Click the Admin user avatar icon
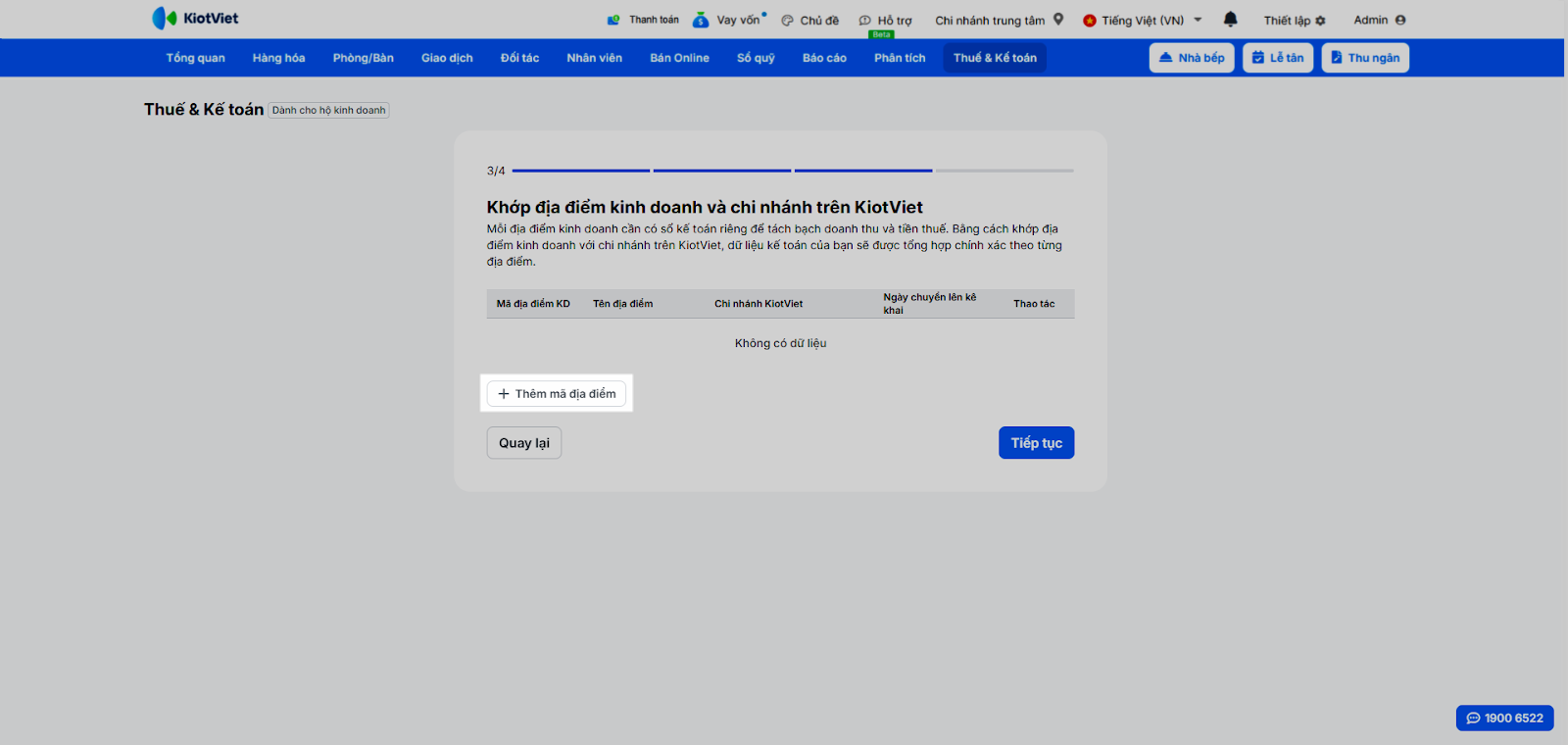Viewport: 1568px width, 745px height. point(1400,20)
